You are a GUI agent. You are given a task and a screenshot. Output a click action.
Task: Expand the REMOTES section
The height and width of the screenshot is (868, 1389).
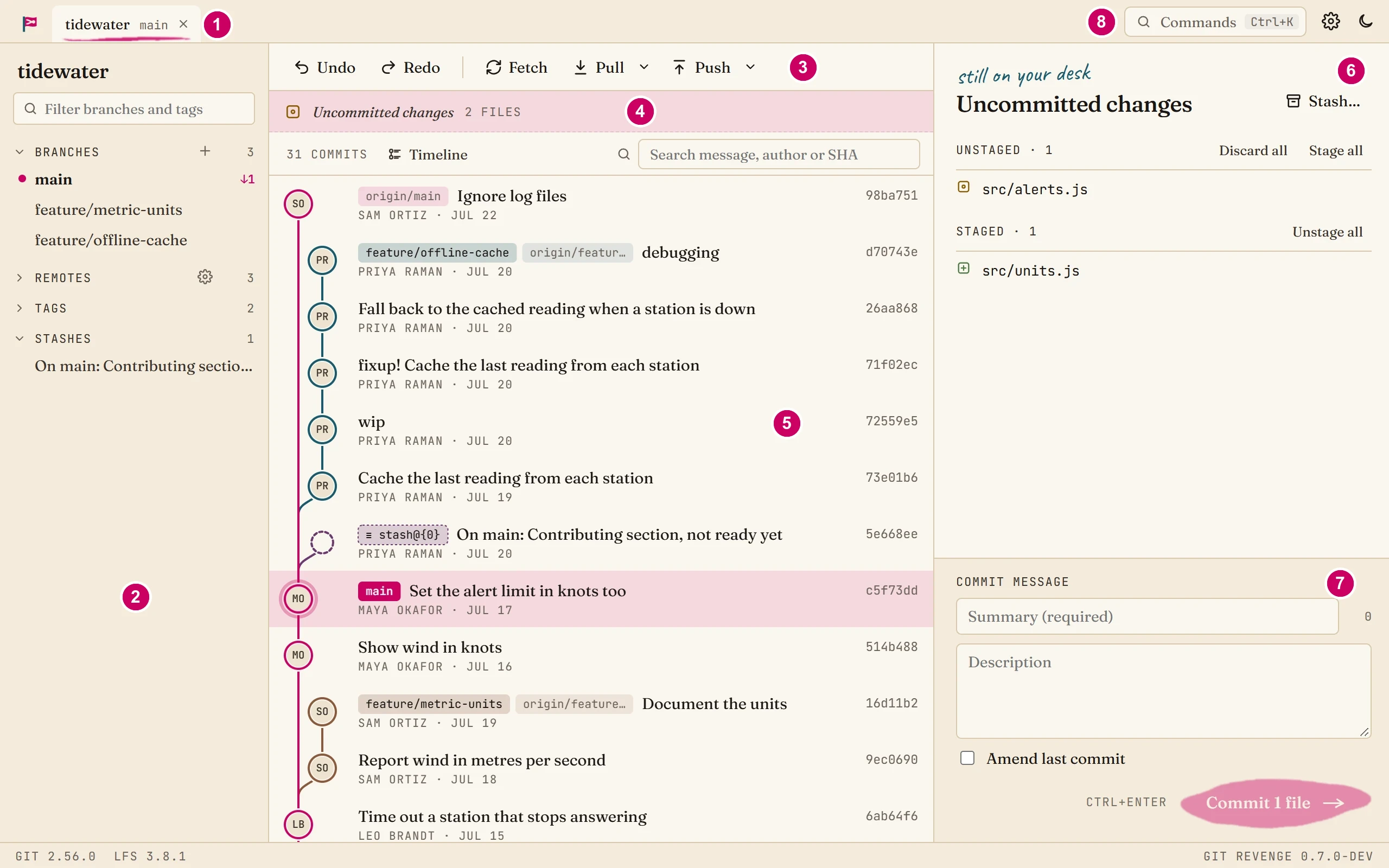(20, 278)
